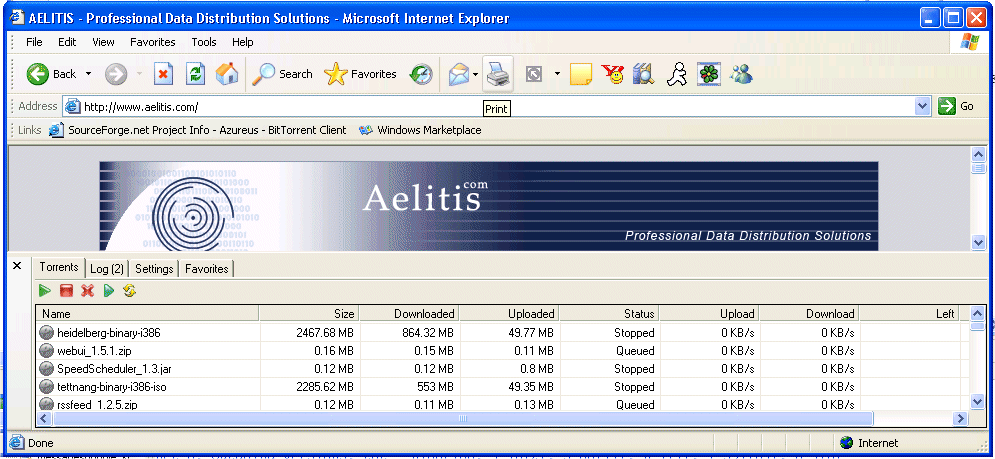Screen dimensions: 995x459
Task: Open the Windows Marketplace link
Action: (x=420, y=130)
